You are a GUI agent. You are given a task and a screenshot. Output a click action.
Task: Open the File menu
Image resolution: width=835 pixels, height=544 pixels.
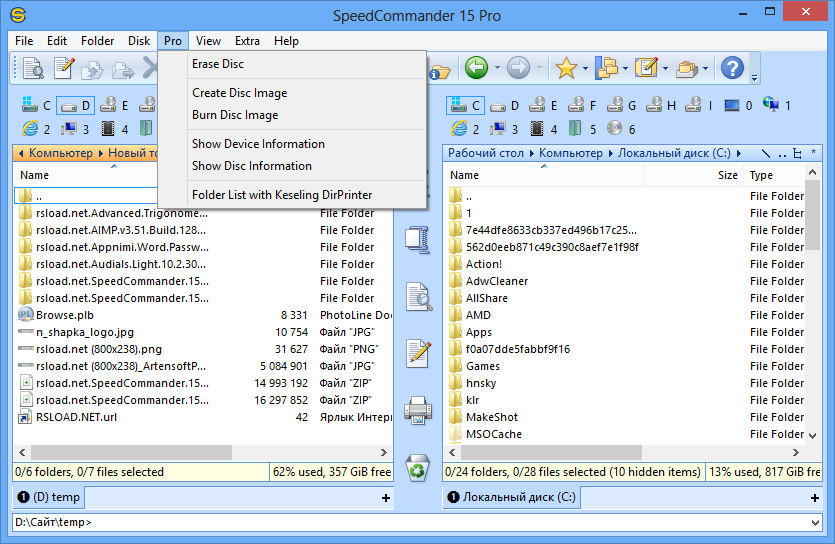coord(24,41)
